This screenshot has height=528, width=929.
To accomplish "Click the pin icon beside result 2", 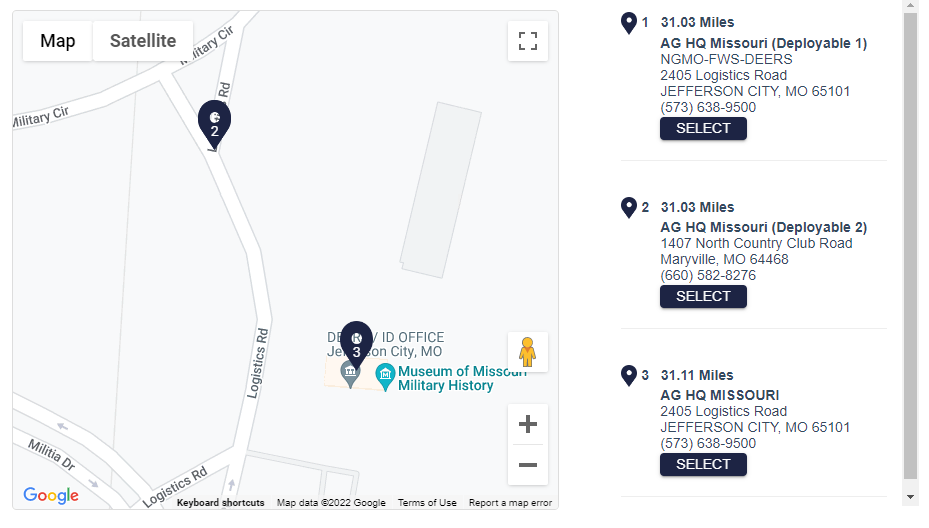I will (x=629, y=208).
